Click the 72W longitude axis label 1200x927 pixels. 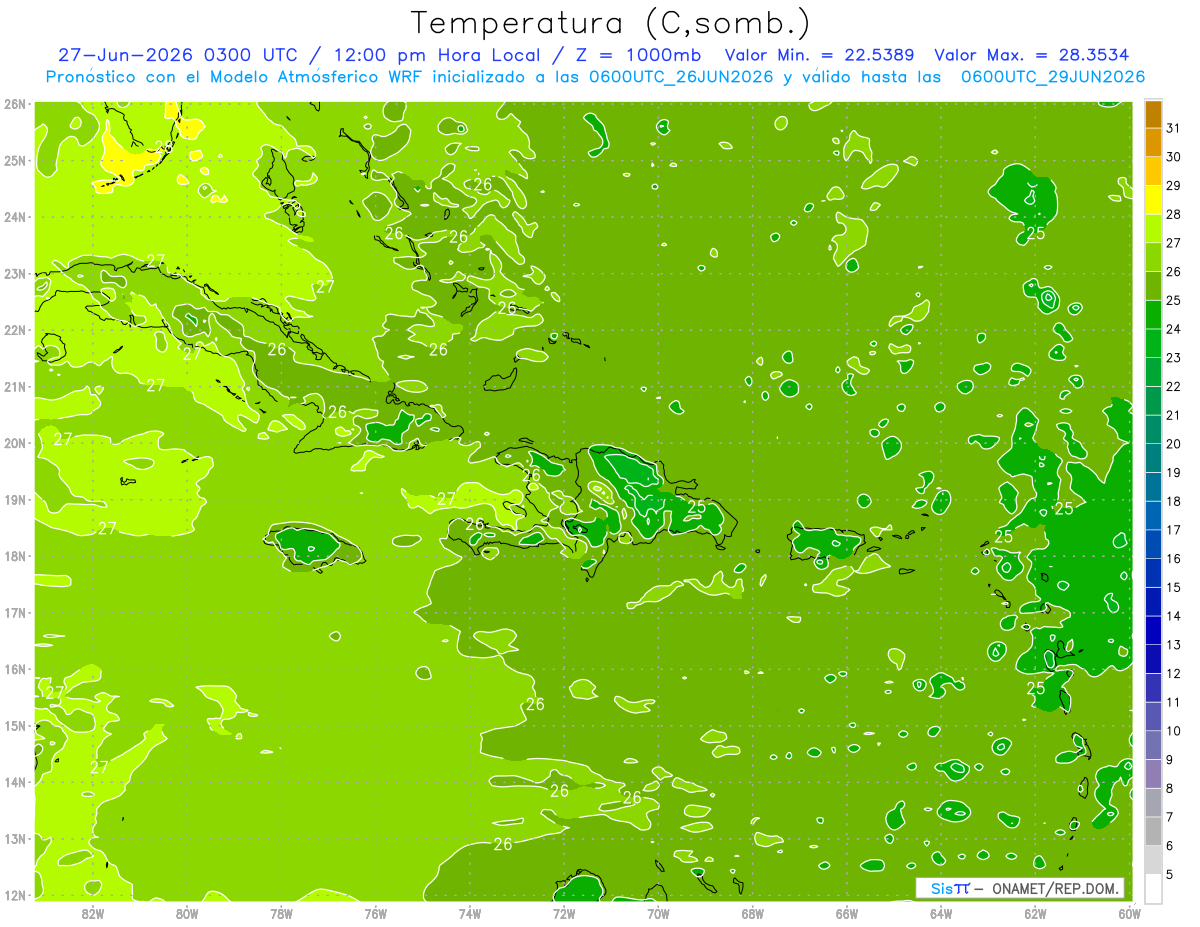pos(564,913)
